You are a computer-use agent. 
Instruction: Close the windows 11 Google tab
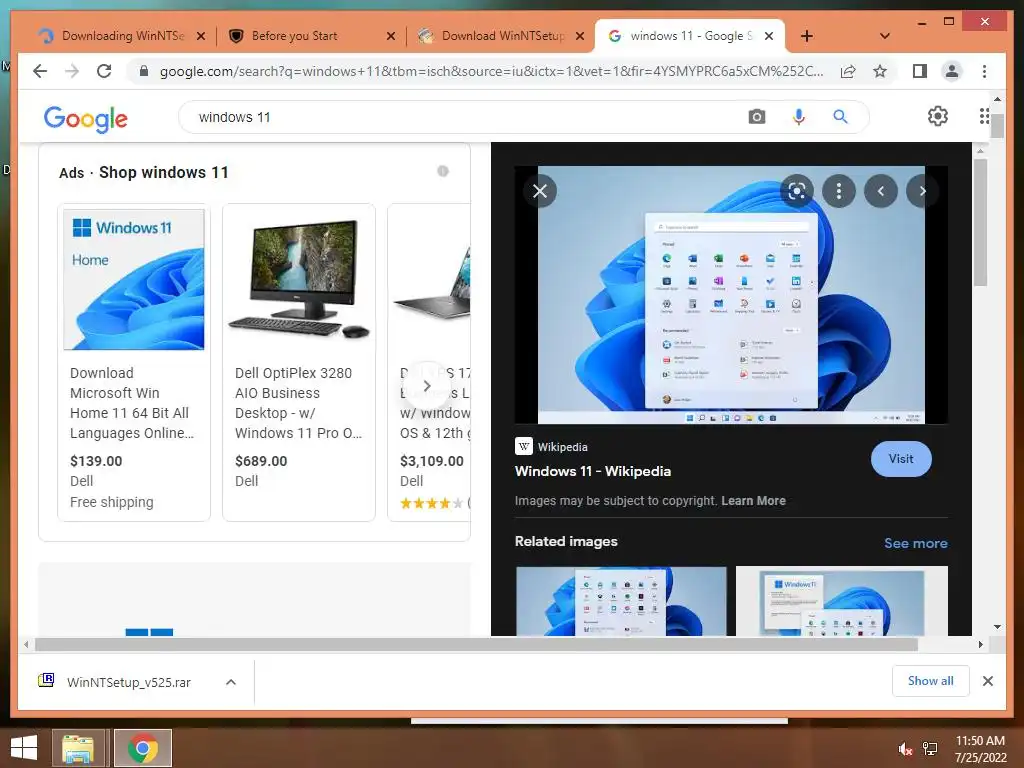769,36
